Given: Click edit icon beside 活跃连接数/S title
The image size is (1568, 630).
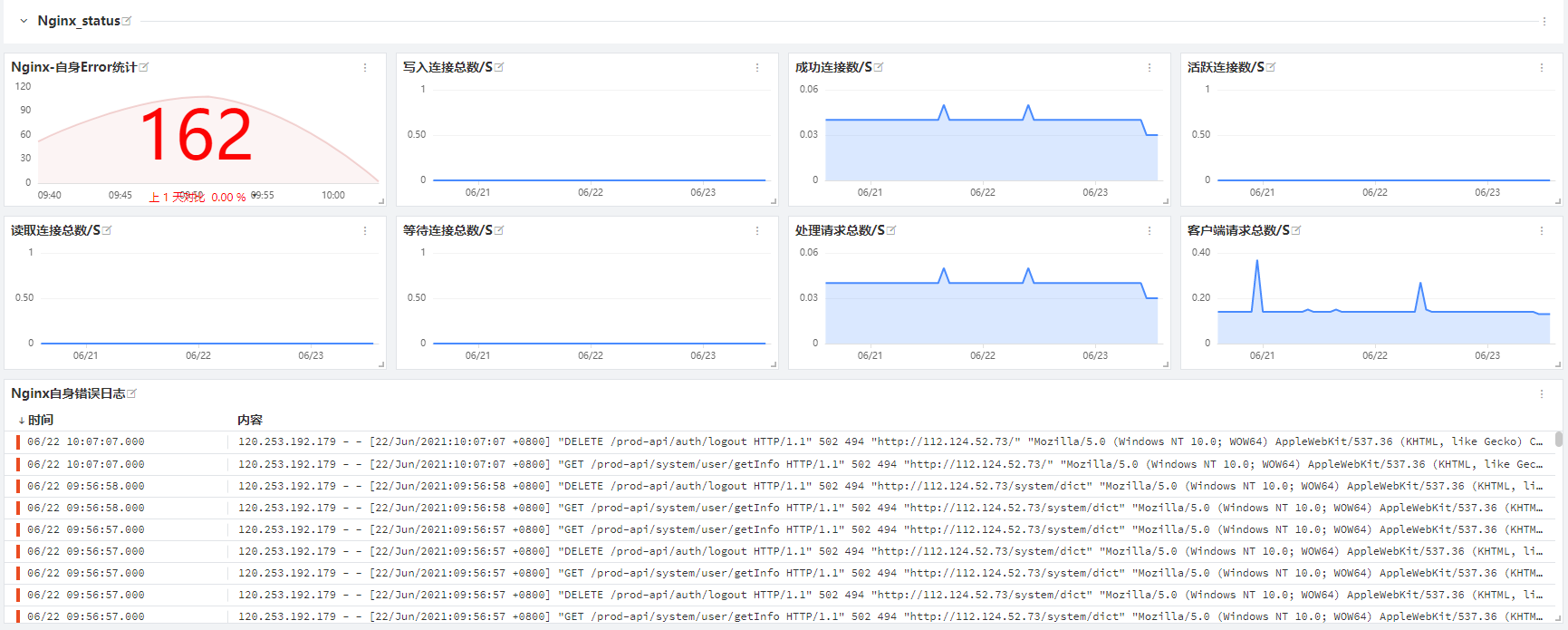Looking at the screenshot, I should [x=1271, y=67].
